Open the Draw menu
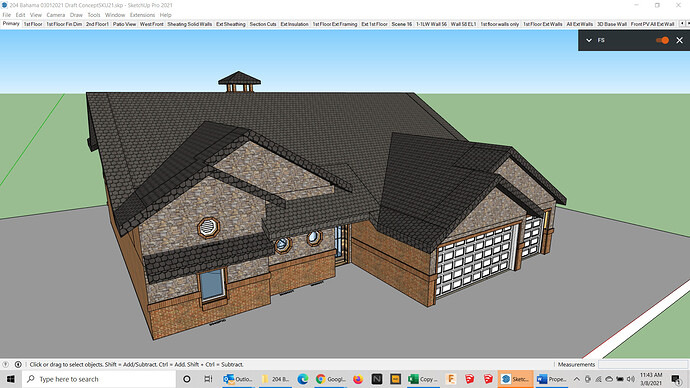This screenshot has width=690, height=388. tap(76, 15)
